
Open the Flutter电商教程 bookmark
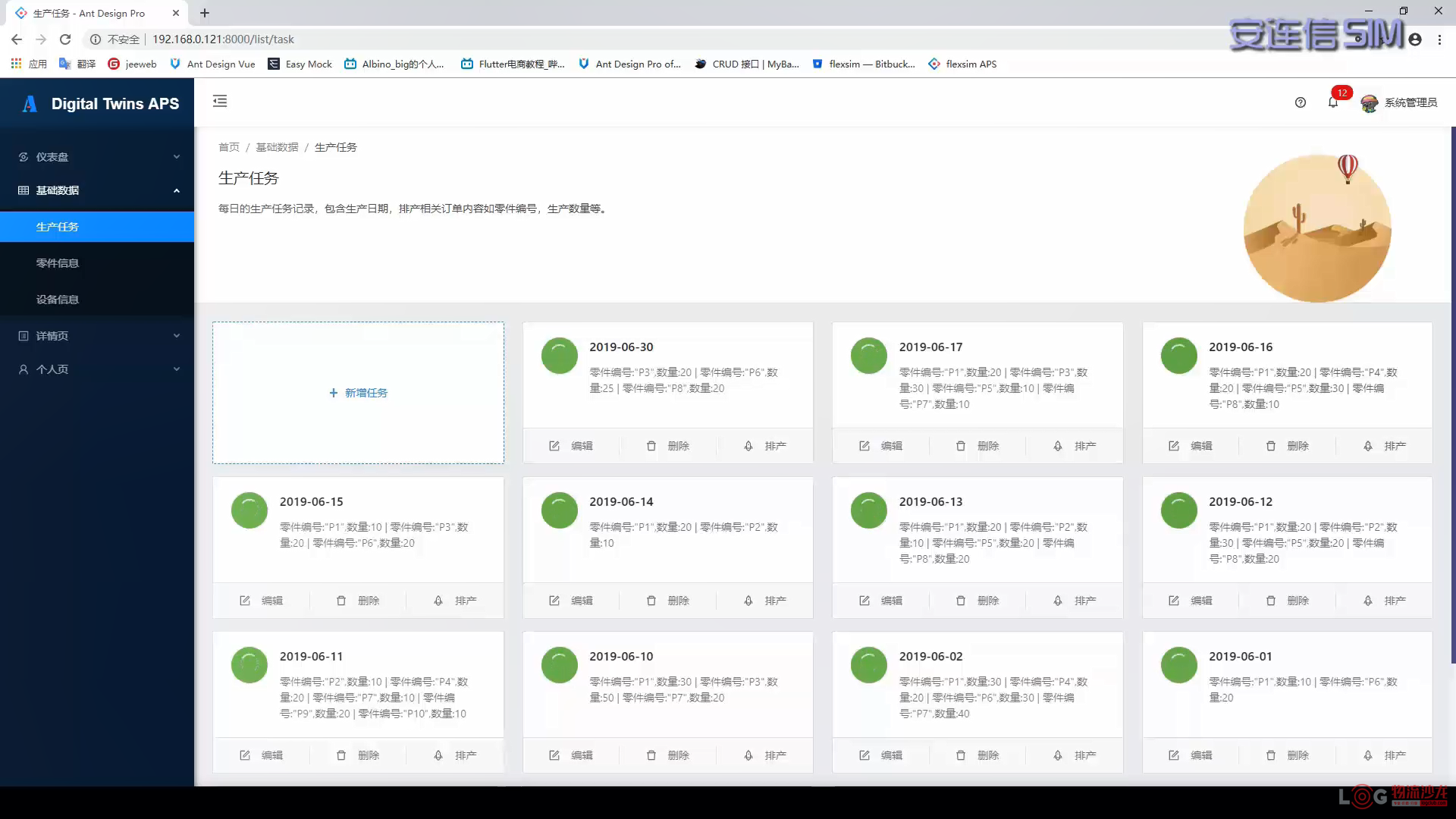coord(513,64)
